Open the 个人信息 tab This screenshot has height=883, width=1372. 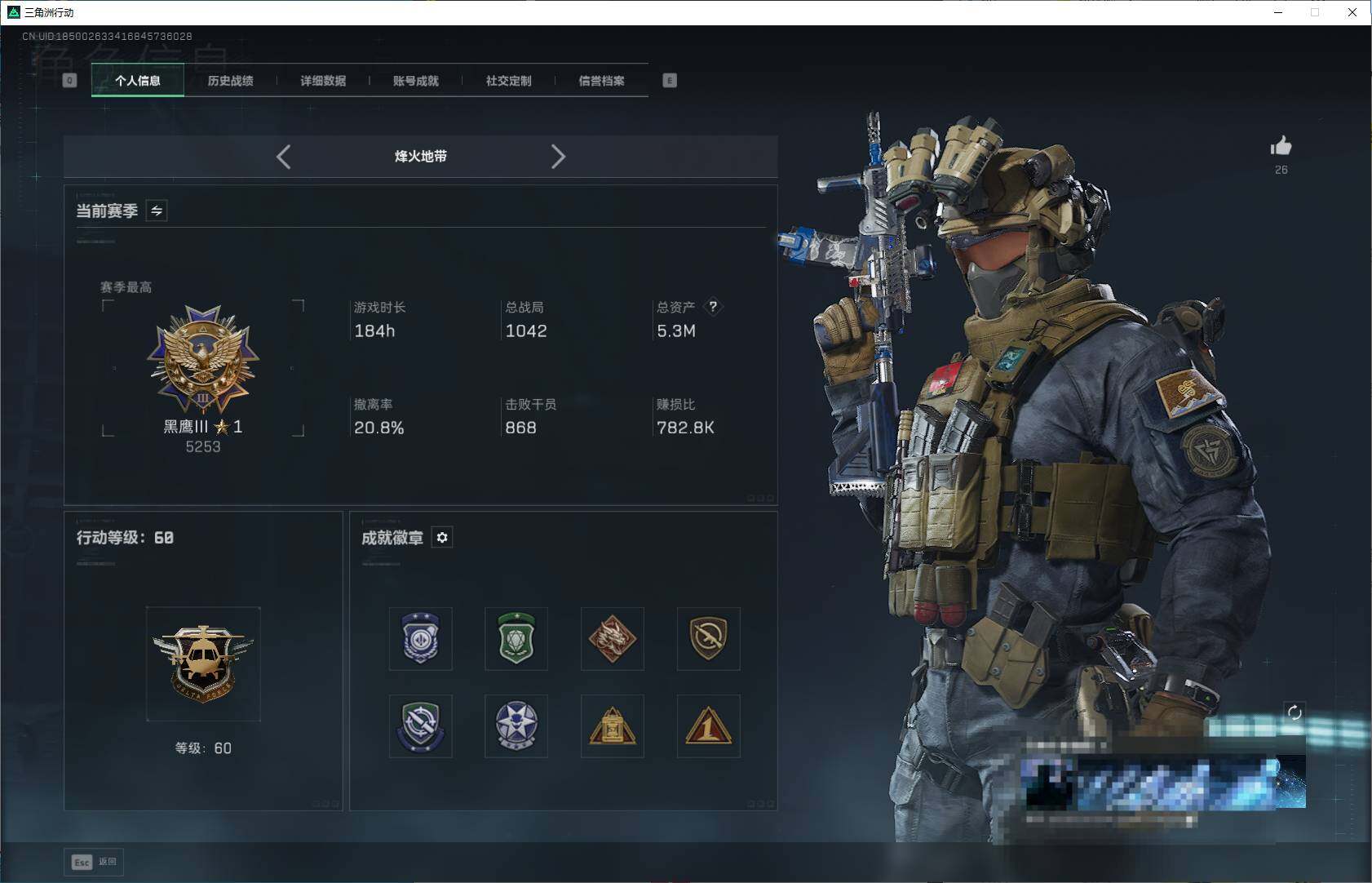138,81
